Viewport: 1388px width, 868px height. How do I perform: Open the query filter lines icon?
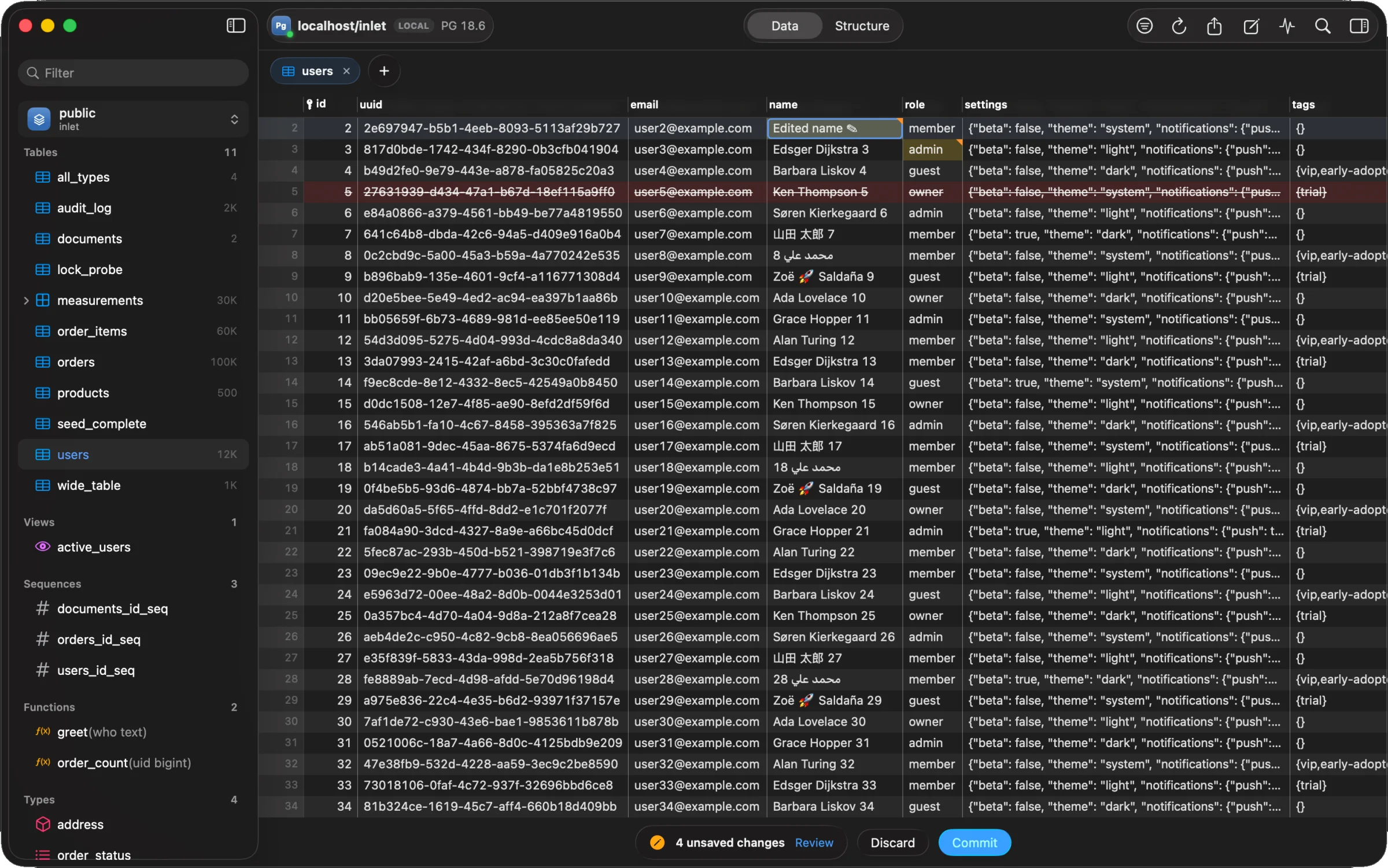[1144, 26]
